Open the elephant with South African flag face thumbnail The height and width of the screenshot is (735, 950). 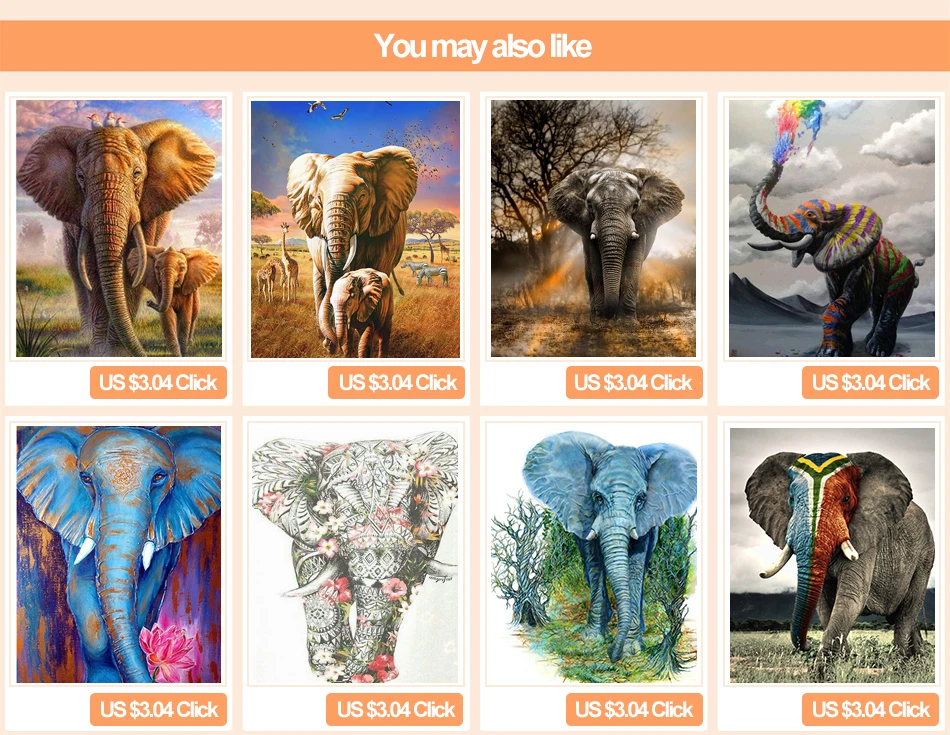click(x=832, y=555)
